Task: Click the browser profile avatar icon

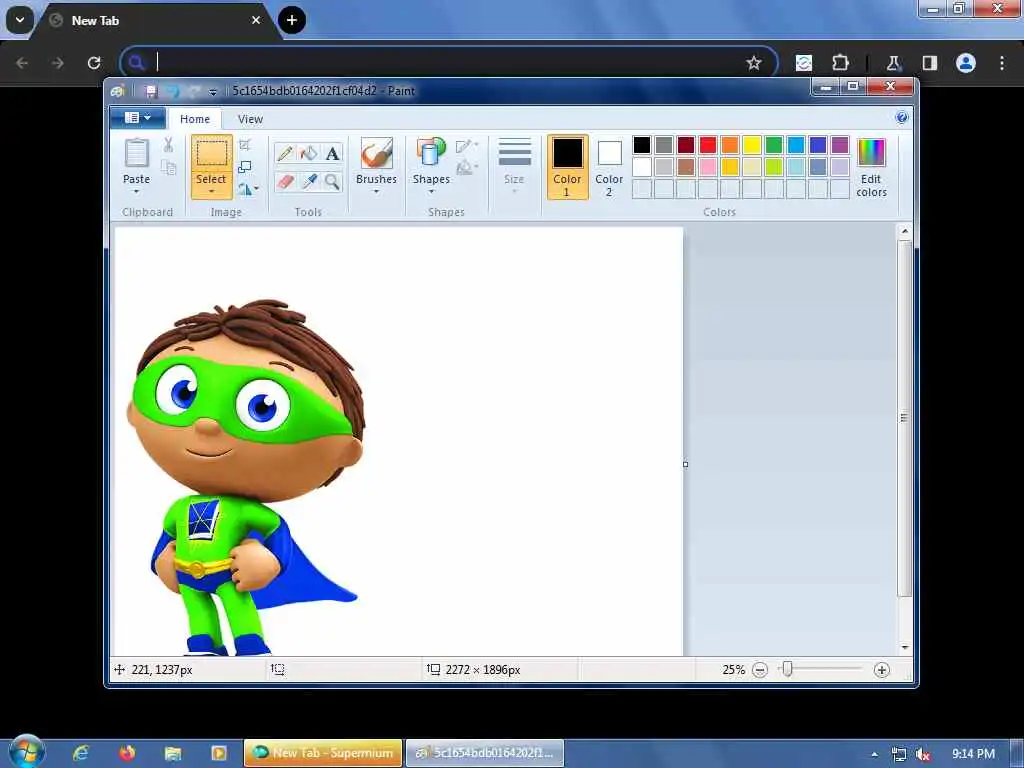Action: (x=965, y=63)
